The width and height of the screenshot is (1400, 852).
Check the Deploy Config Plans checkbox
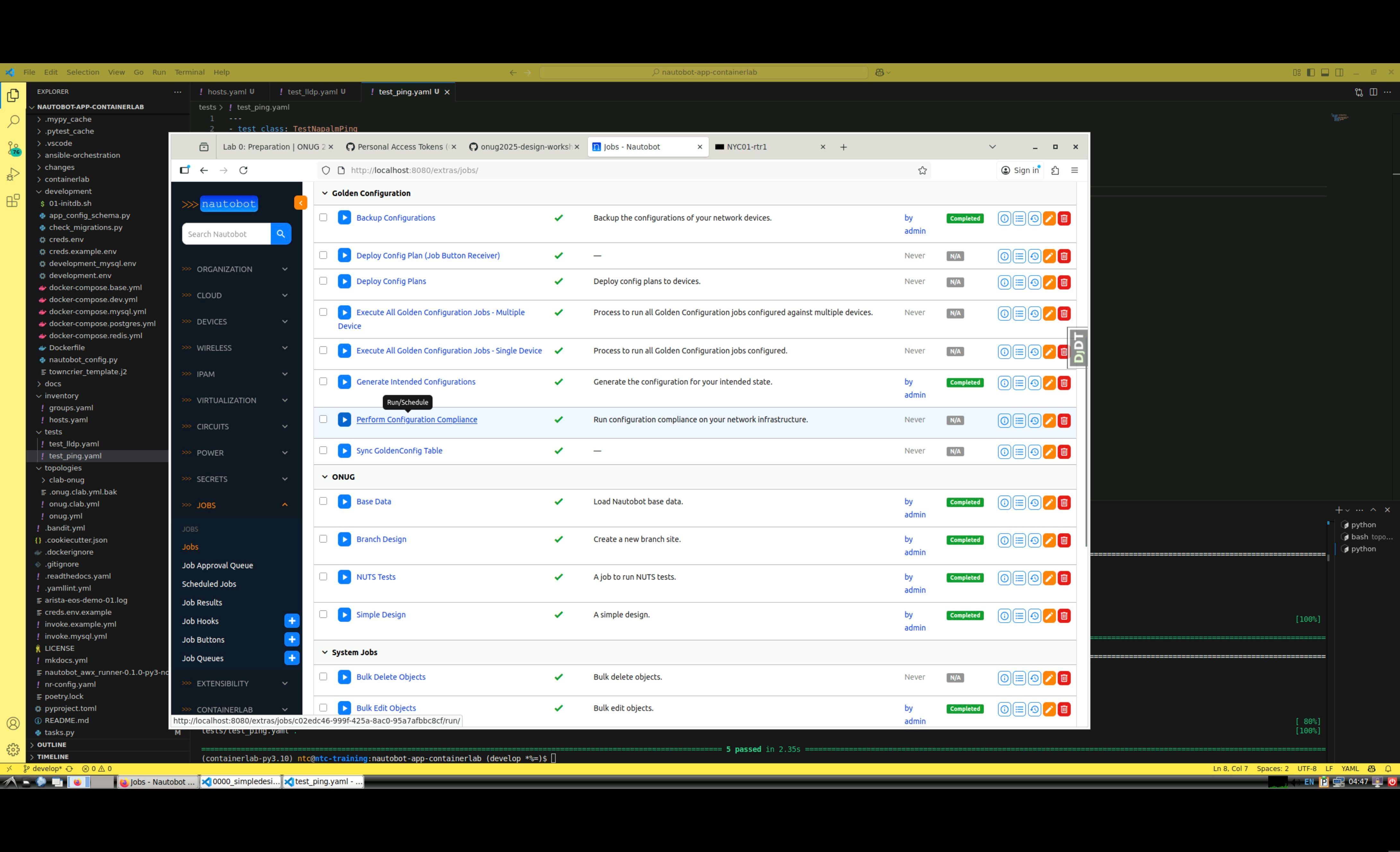(323, 281)
